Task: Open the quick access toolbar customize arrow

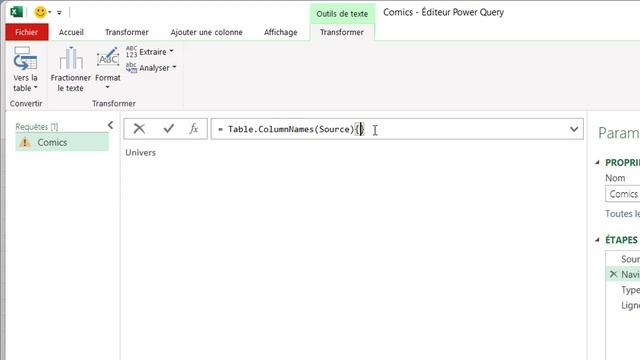Action: [60, 13]
